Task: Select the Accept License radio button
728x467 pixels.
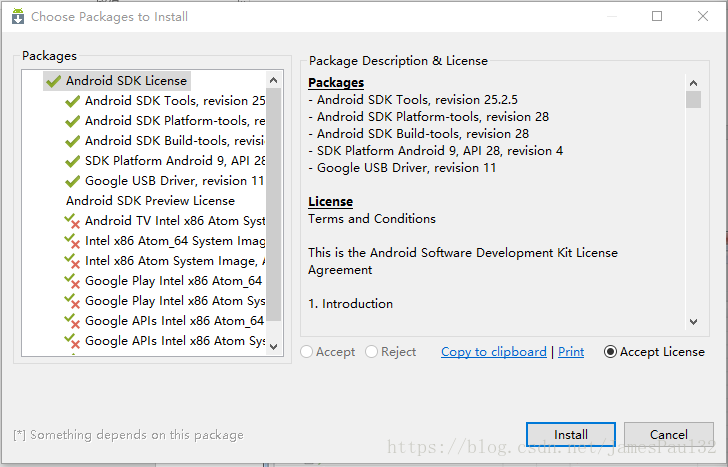Action: click(x=610, y=352)
